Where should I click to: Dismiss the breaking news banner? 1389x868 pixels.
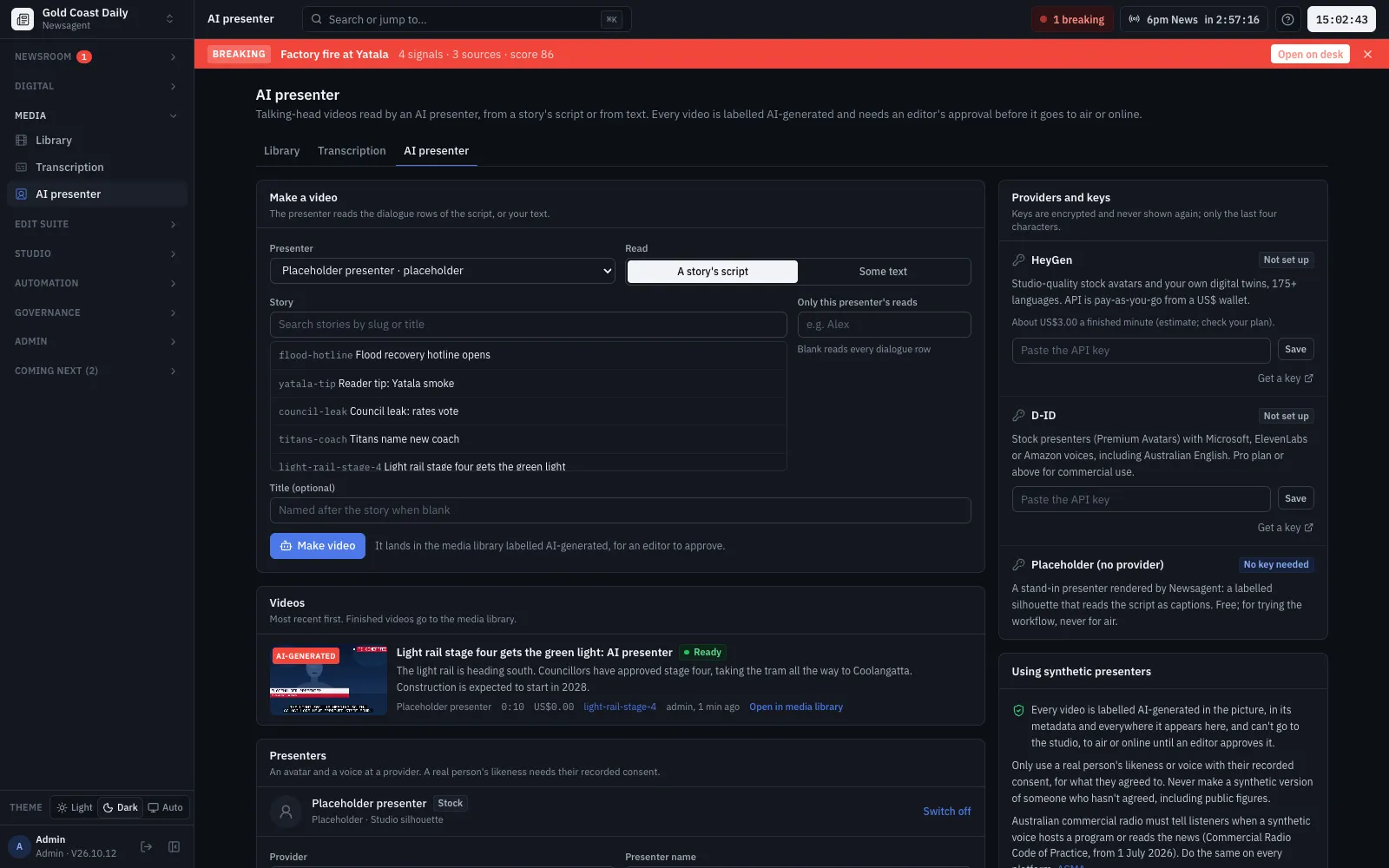coord(1368,54)
